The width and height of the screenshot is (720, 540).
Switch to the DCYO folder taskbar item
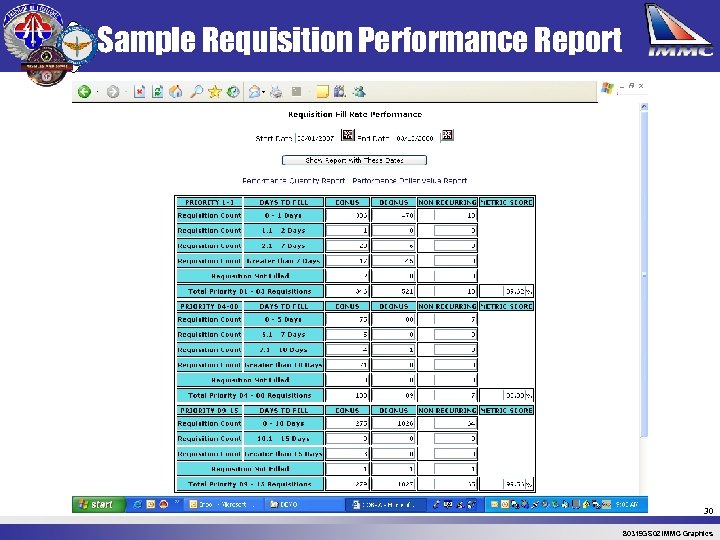click(x=303, y=504)
